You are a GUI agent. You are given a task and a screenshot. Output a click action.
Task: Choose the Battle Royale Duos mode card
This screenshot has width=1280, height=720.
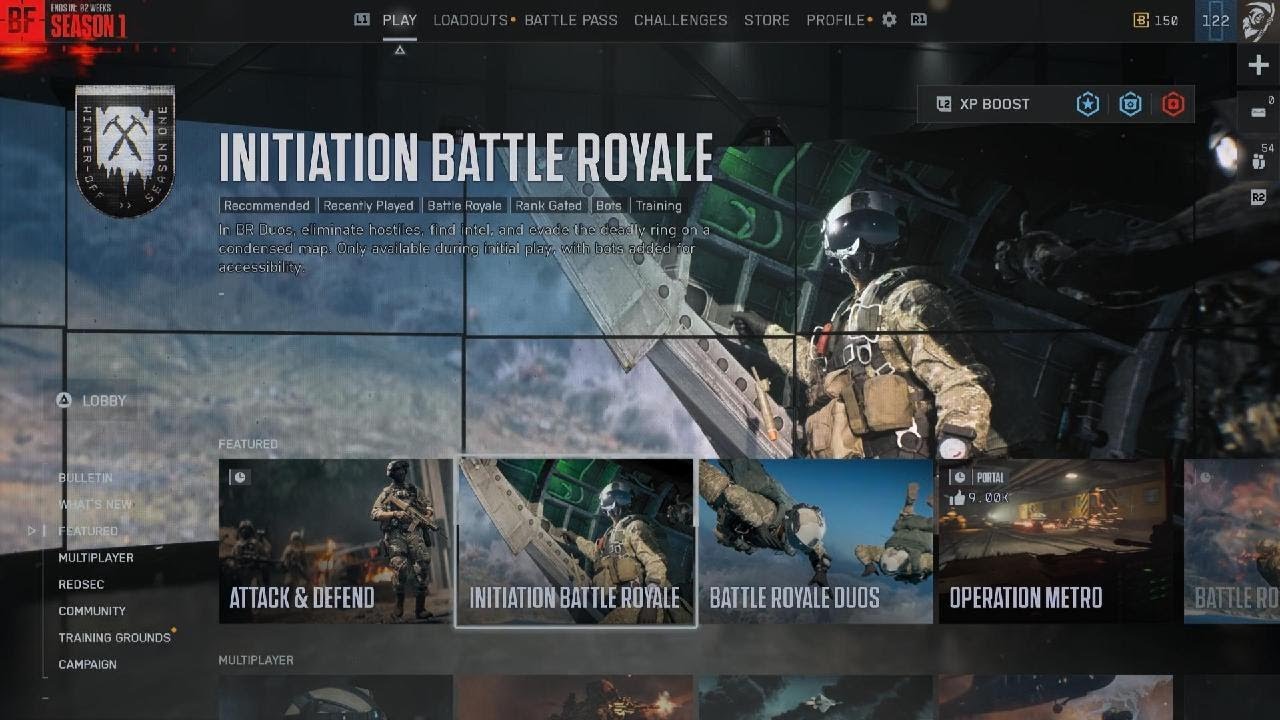(816, 541)
